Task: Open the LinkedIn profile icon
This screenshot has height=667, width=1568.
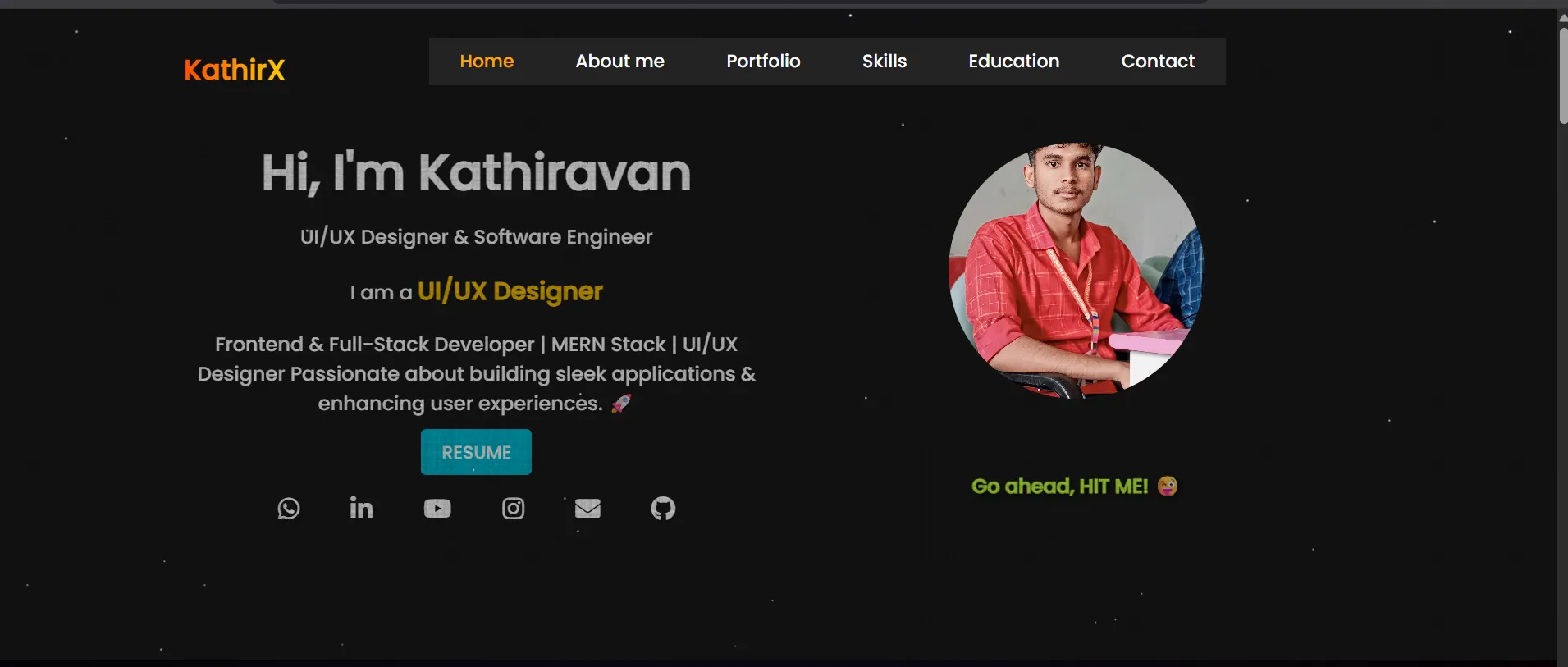Action: click(362, 508)
